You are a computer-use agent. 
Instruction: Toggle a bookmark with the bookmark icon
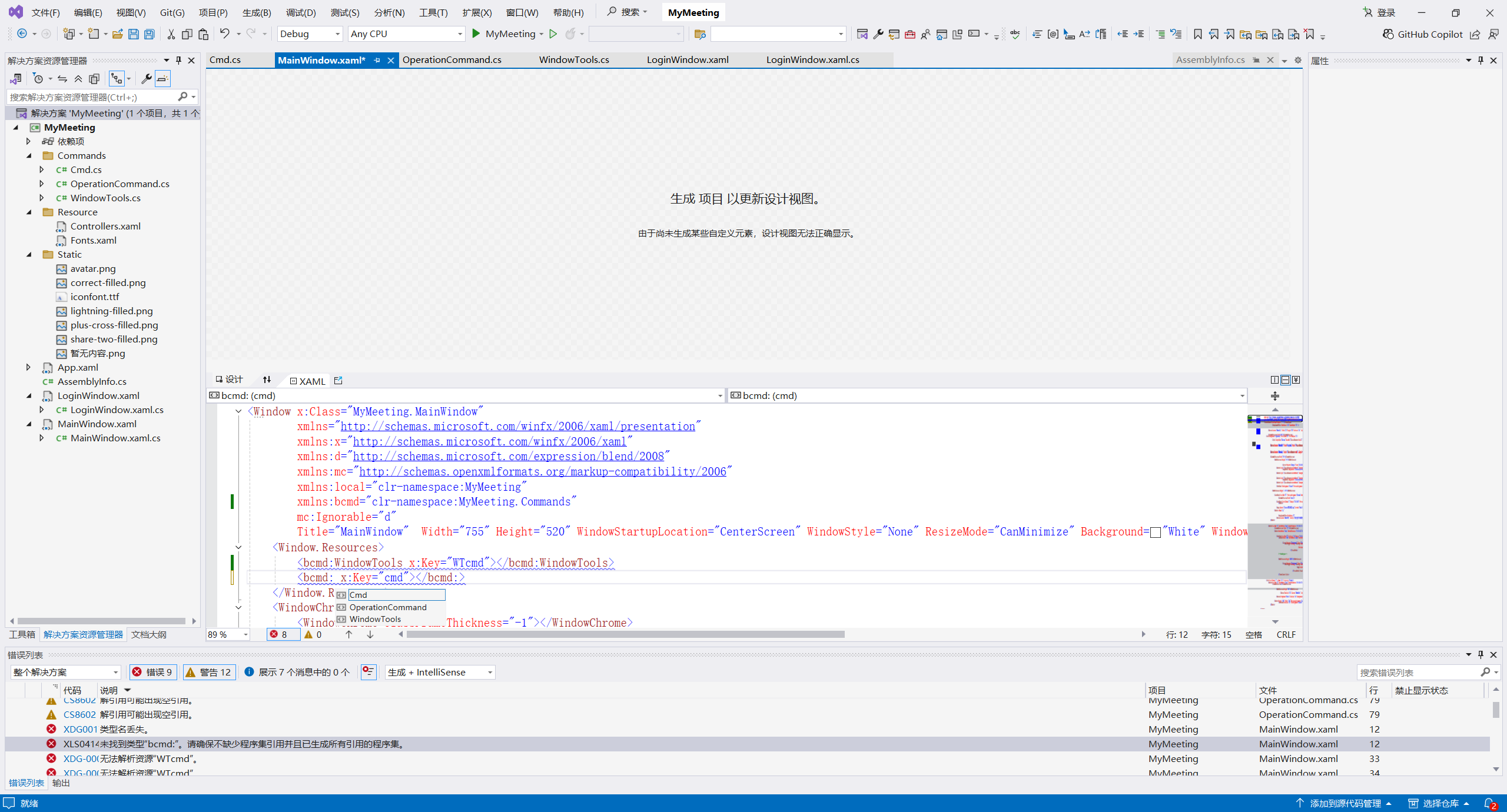pyautogui.click(x=1197, y=34)
